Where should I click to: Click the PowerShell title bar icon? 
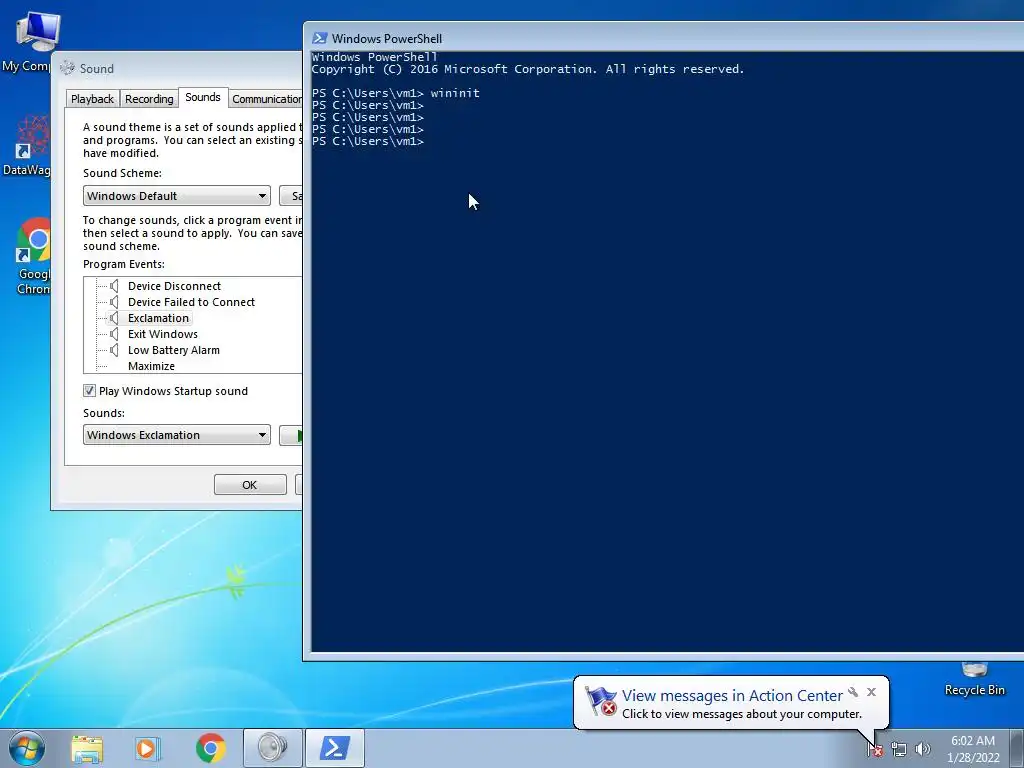click(319, 39)
